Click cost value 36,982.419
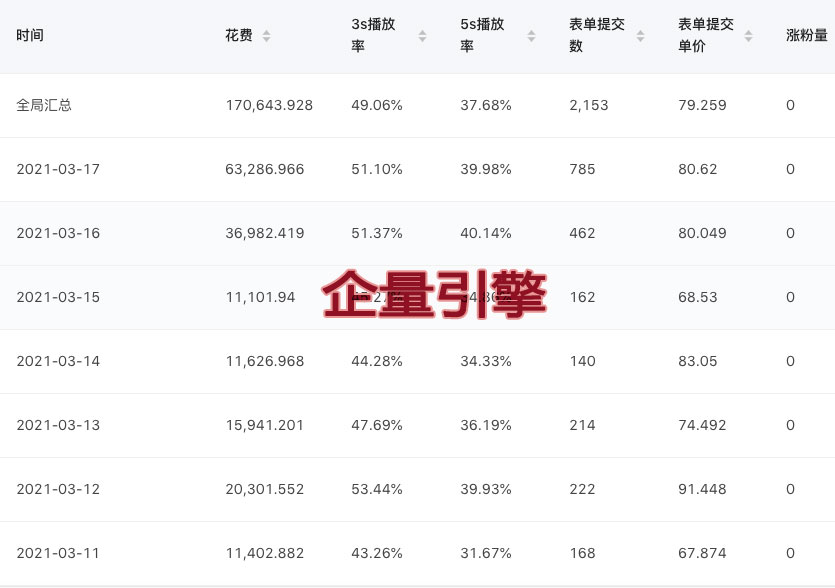 pos(265,233)
